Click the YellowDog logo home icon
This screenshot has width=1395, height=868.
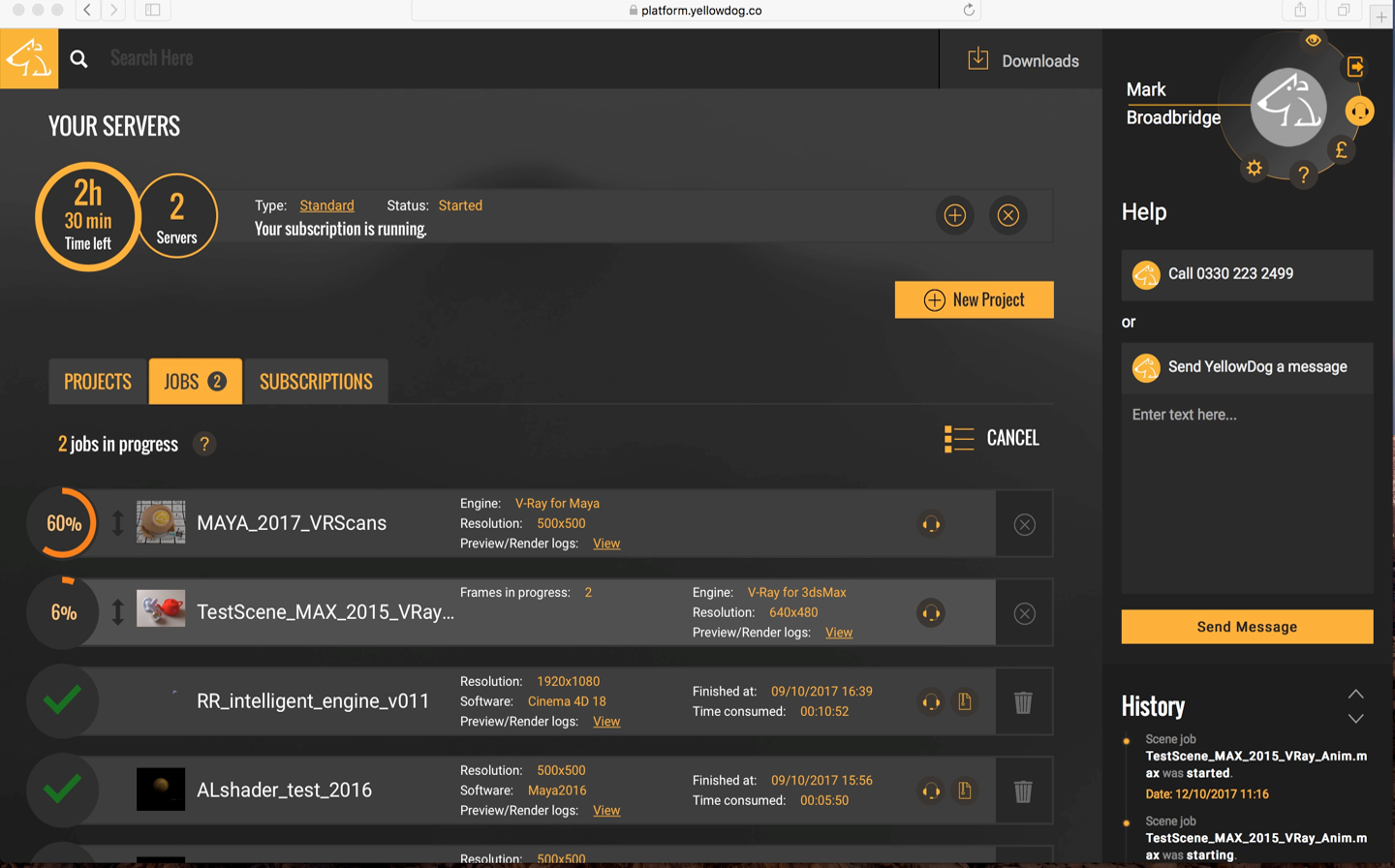[x=29, y=59]
